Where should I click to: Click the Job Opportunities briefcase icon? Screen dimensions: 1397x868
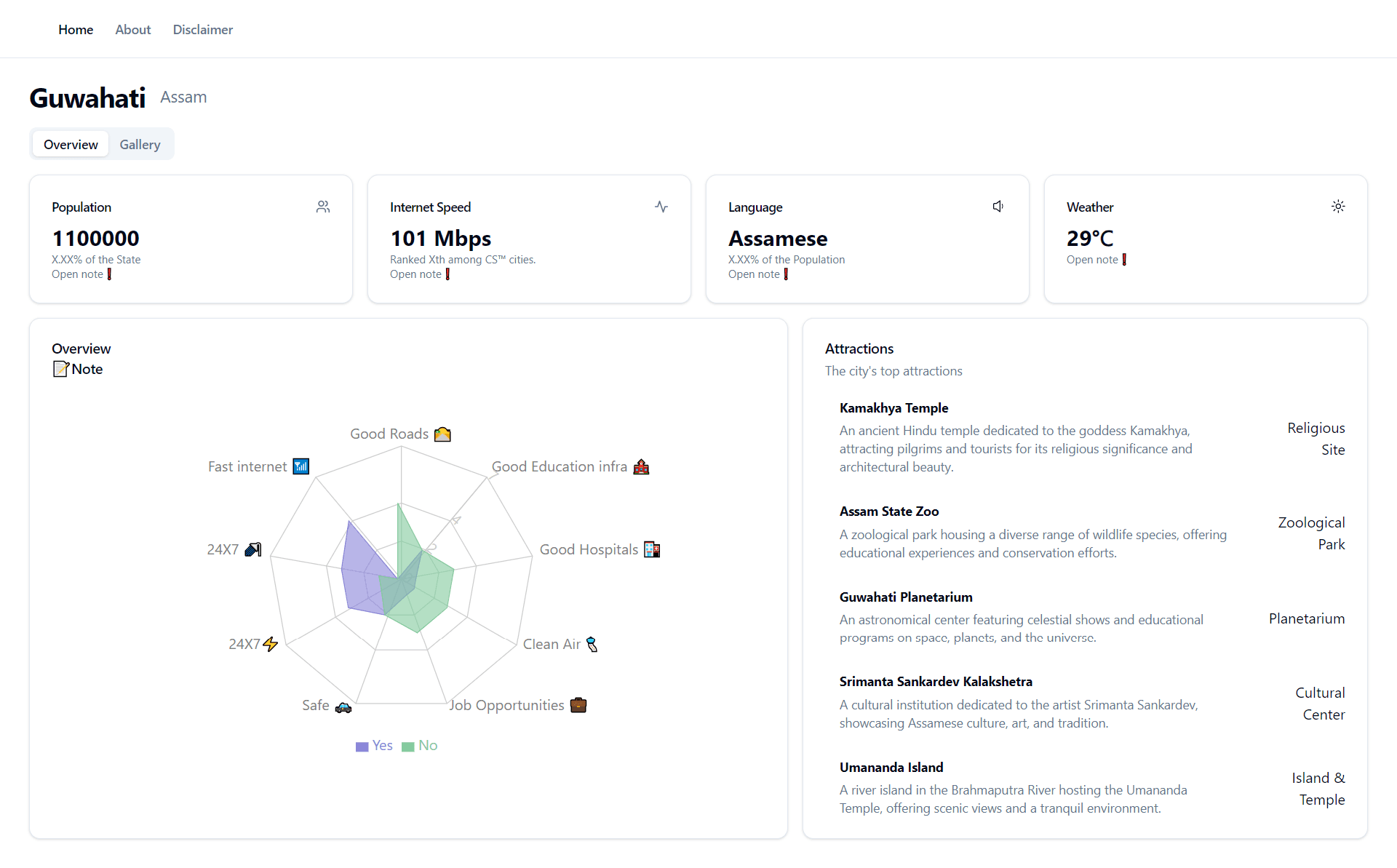[578, 705]
